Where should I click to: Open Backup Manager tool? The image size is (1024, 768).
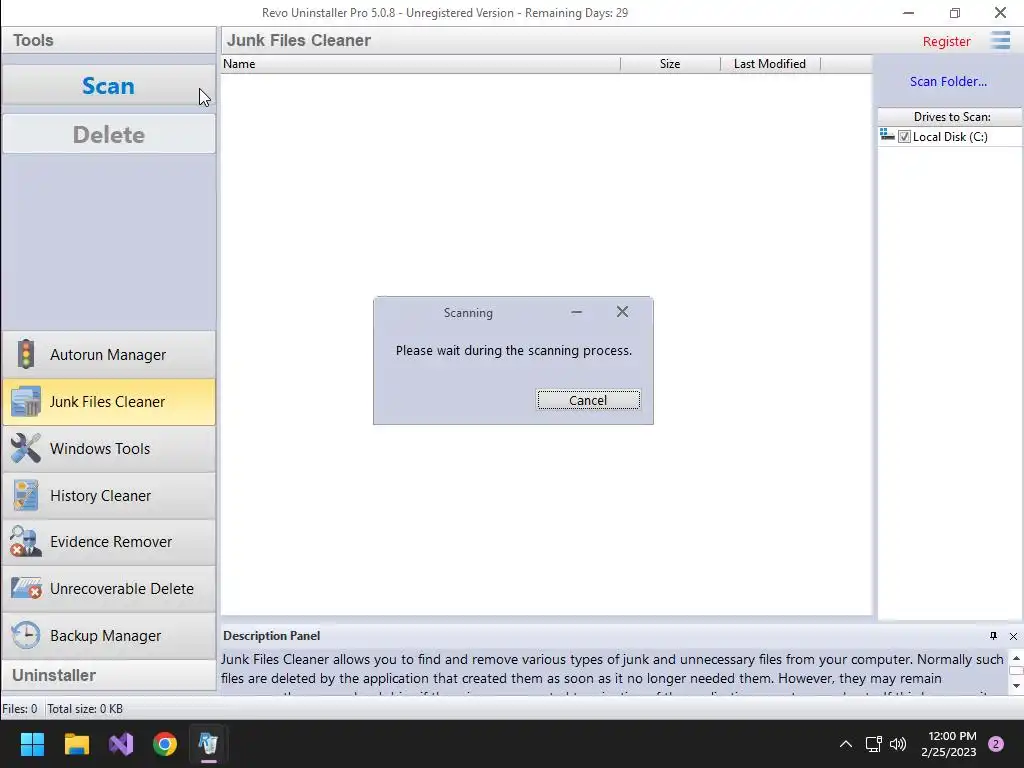click(108, 635)
